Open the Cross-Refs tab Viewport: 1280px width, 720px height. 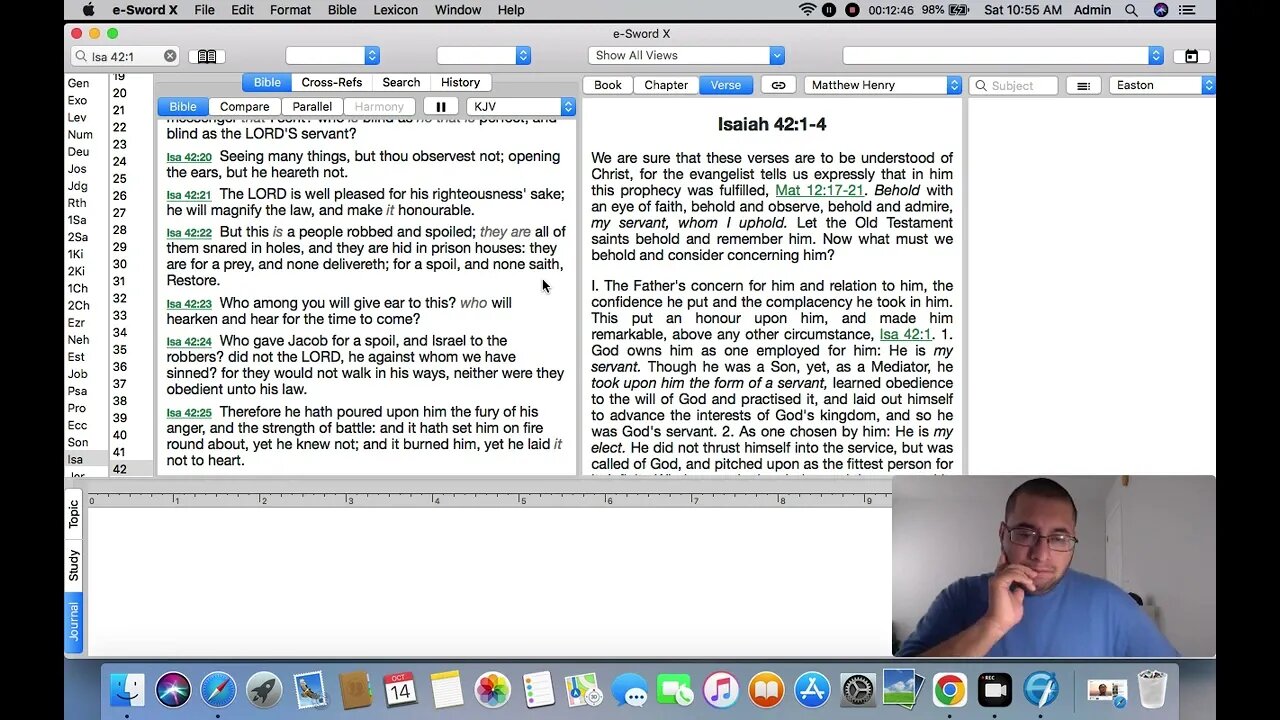332,82
